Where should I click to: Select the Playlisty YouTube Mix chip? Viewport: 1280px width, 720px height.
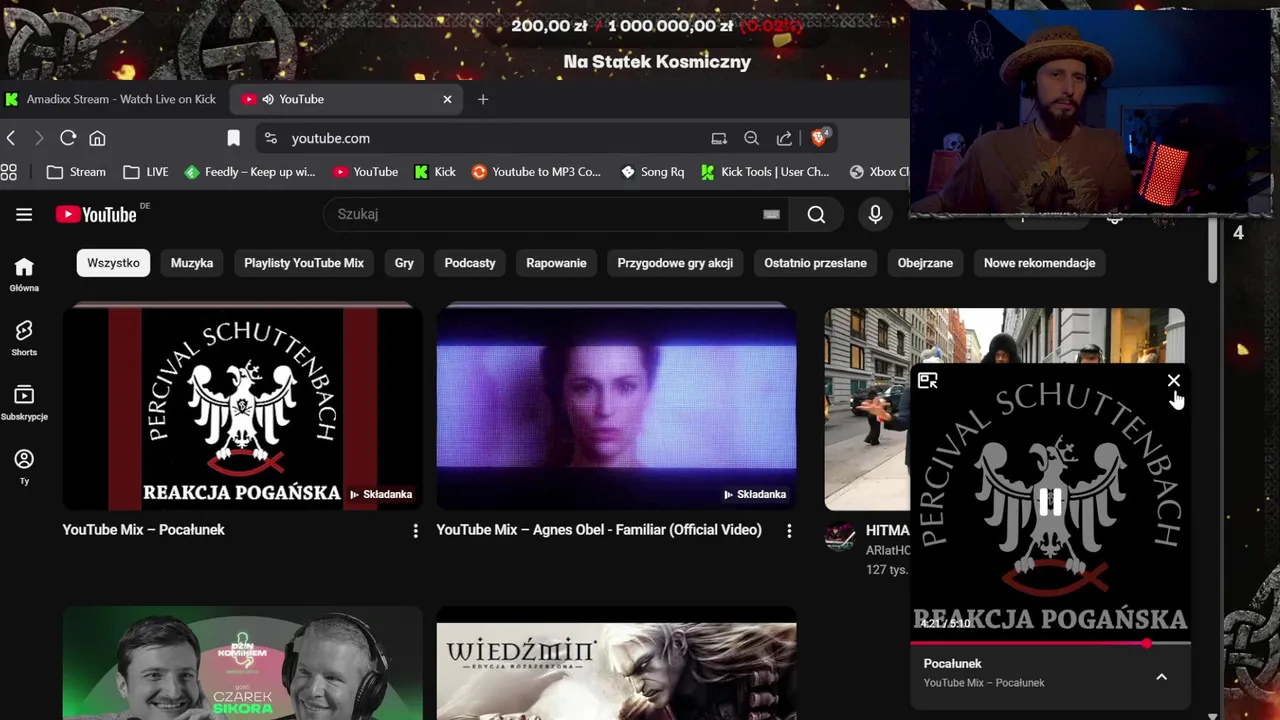click(304, 263)
